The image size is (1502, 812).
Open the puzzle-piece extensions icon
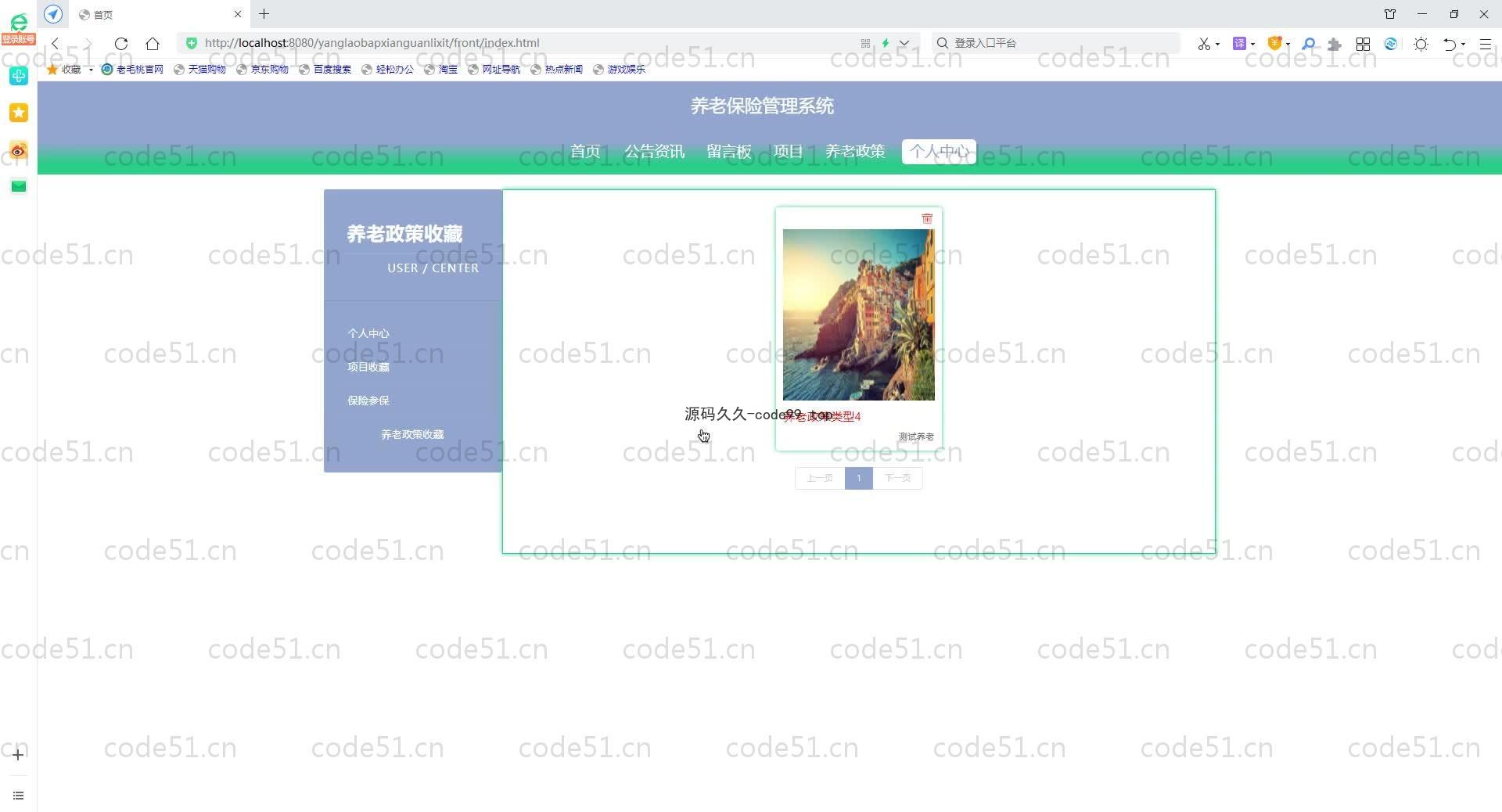pyautogui.click(x=1335, y=44)
